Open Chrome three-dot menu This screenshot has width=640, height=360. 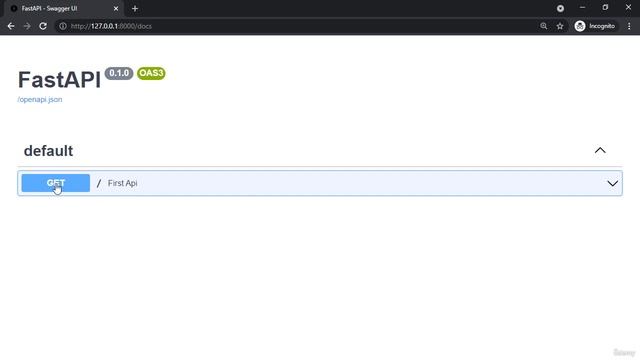(x=629, y=26)
